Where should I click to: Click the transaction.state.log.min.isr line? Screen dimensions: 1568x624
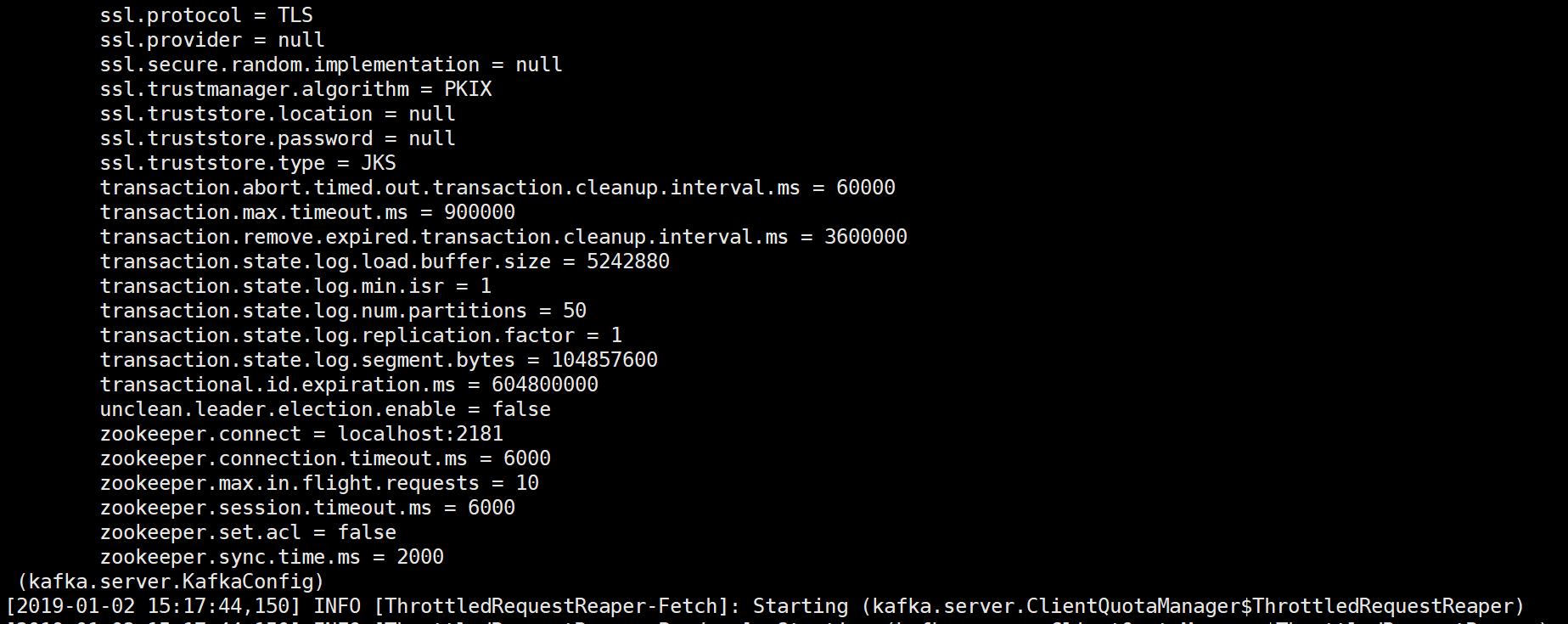pos(295,286)
